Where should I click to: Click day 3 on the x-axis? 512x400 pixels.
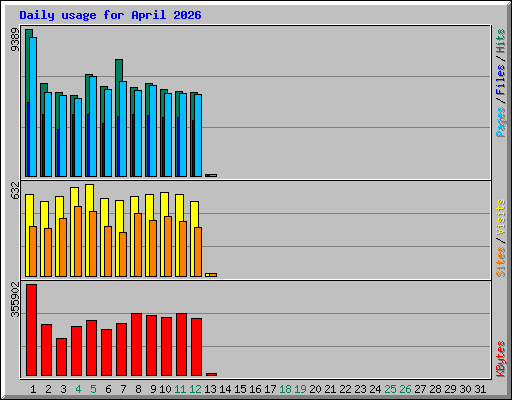point(63,389)
